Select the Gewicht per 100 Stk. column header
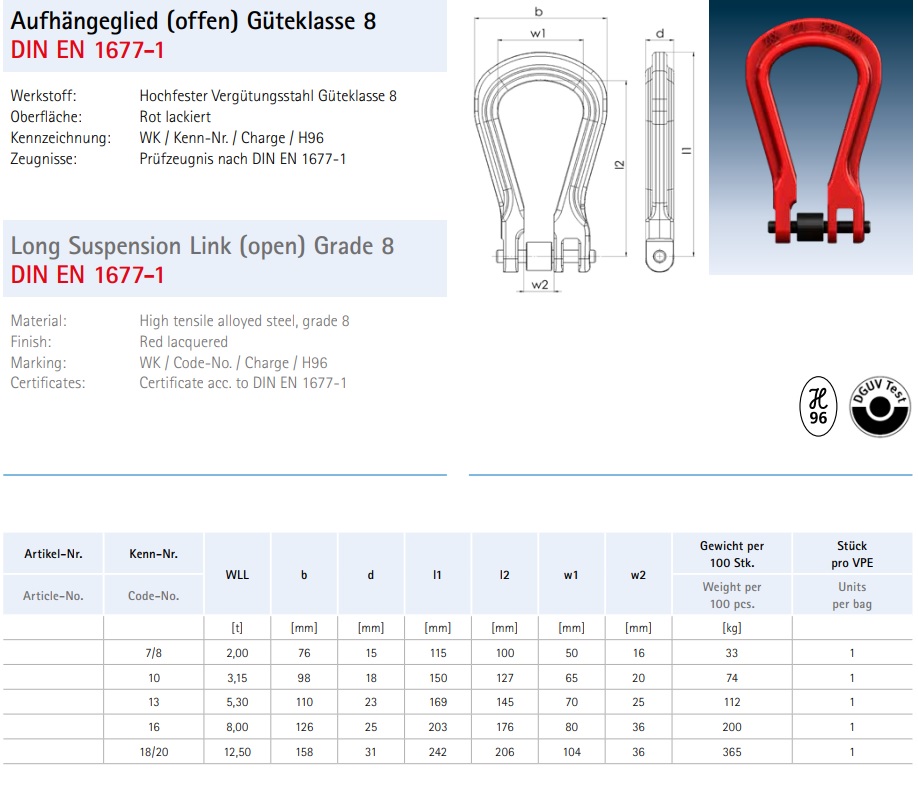Image resolution: width=918 pixels, height=787 pixels. (731, 553)
